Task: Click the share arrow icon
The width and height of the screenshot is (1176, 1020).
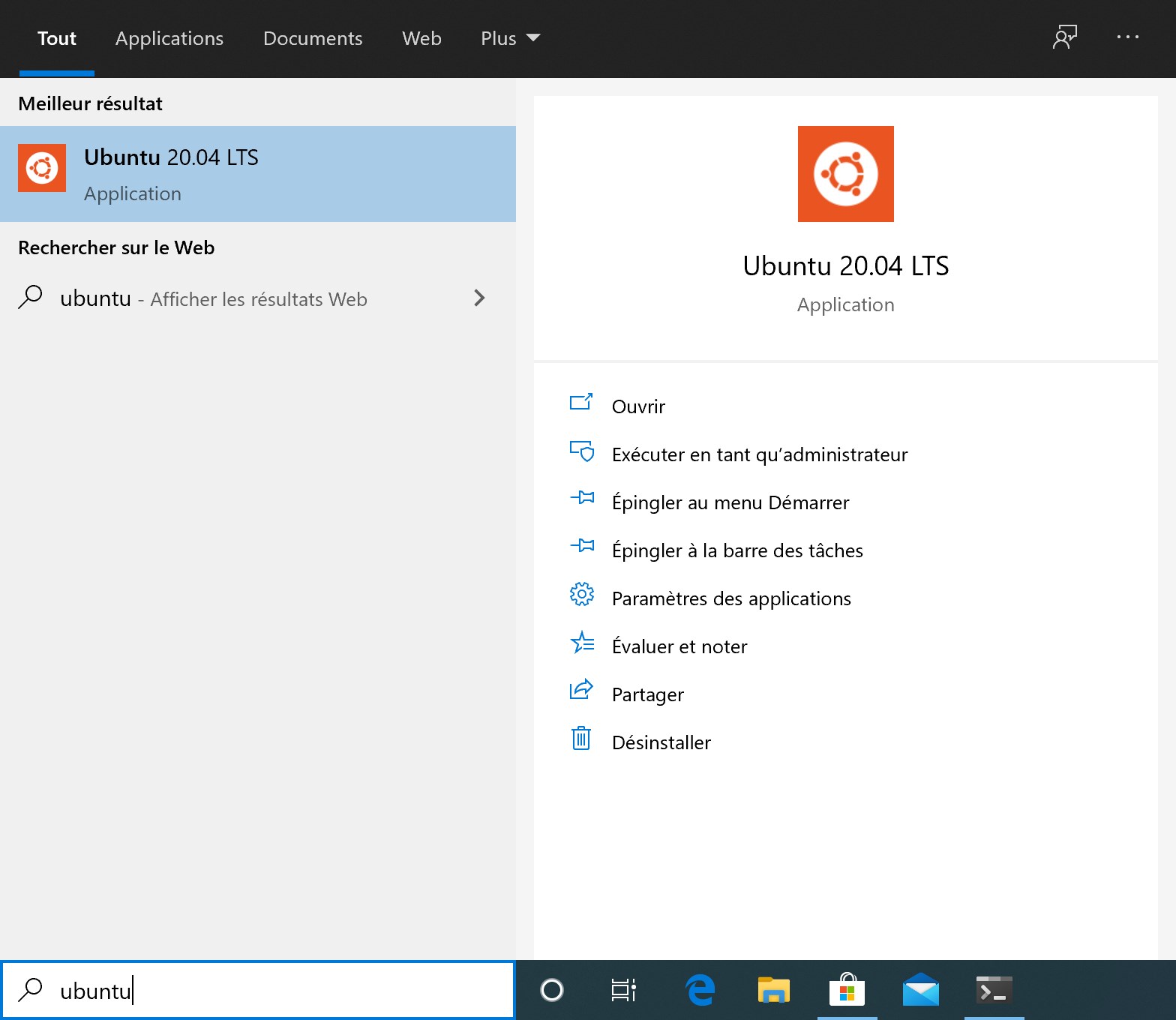Action: 581,689
